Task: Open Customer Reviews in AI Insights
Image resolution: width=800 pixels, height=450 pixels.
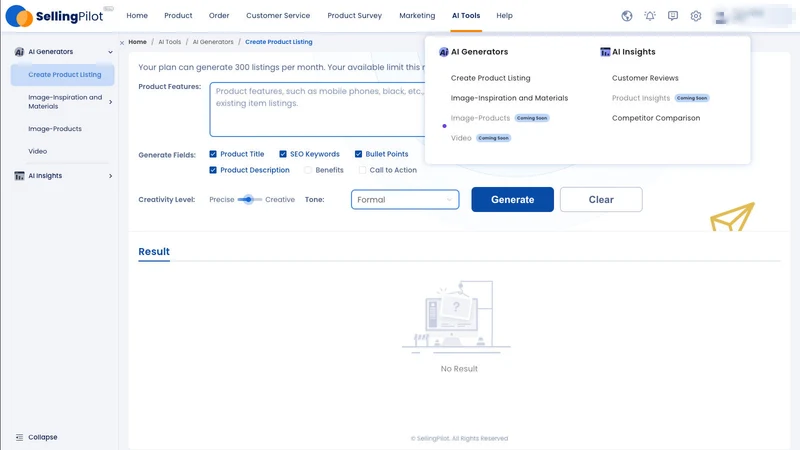Action: [645, 78]
